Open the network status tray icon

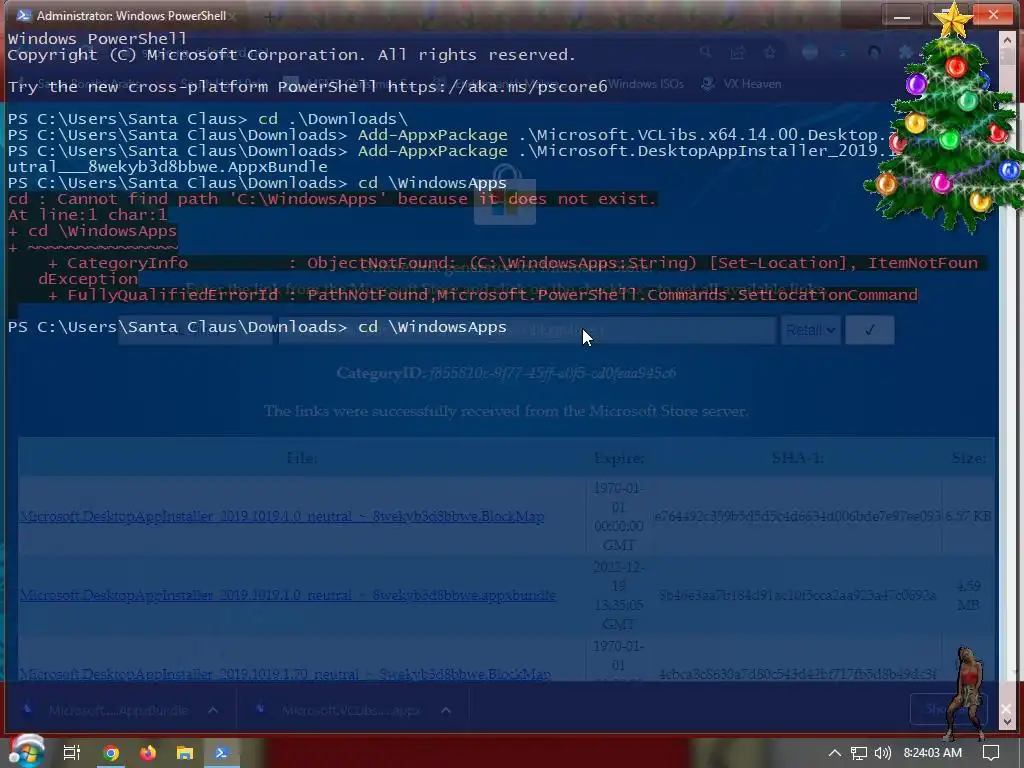click(x=859, y=753)
